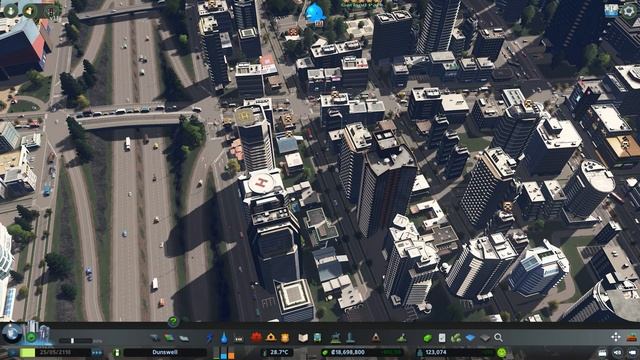
Task: Open the Districts painting menu
Action: point(184,338)
